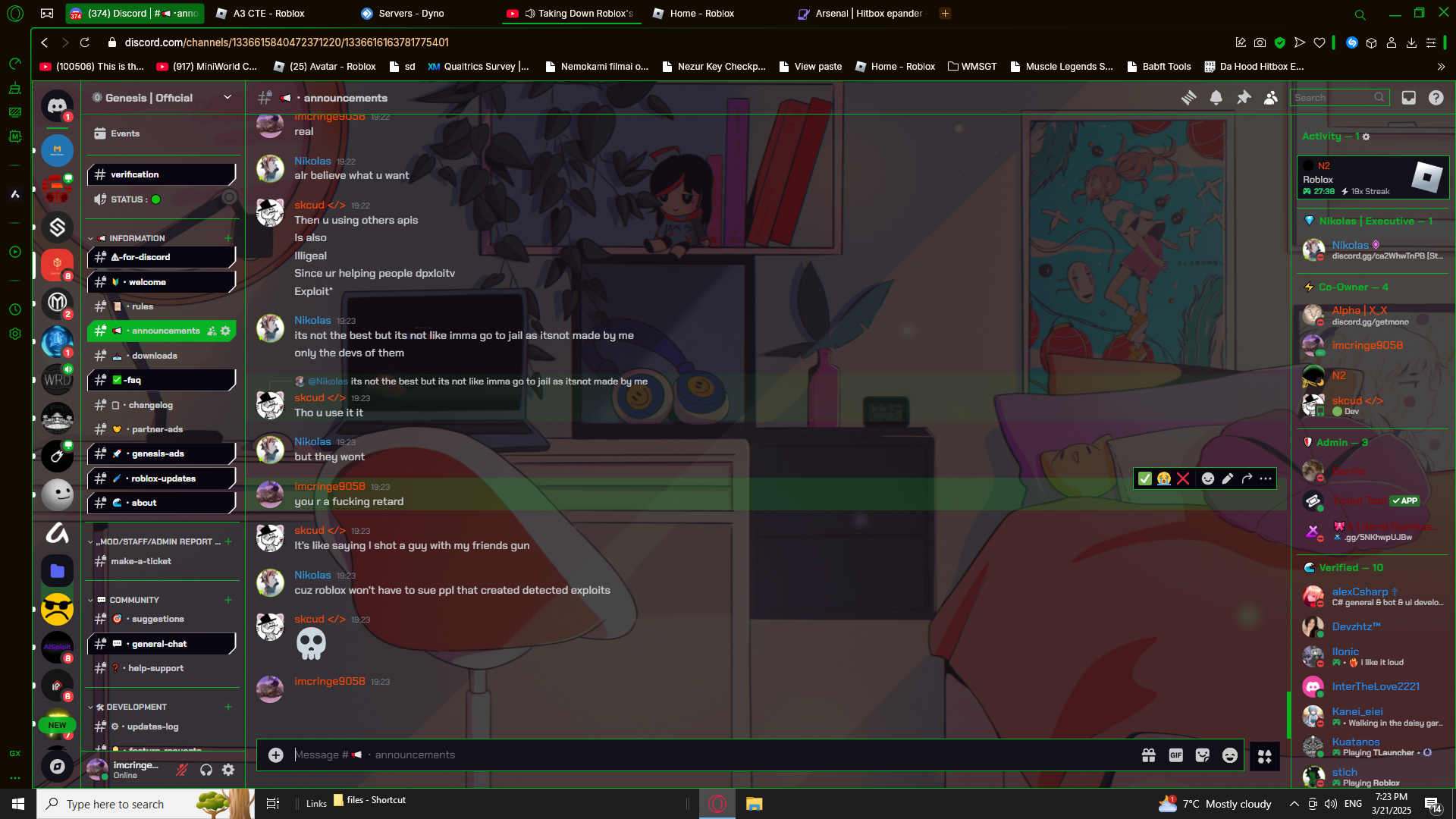The image size is (1456, 819).
Task: Open the Events link in sidebar
Action: 125,133
